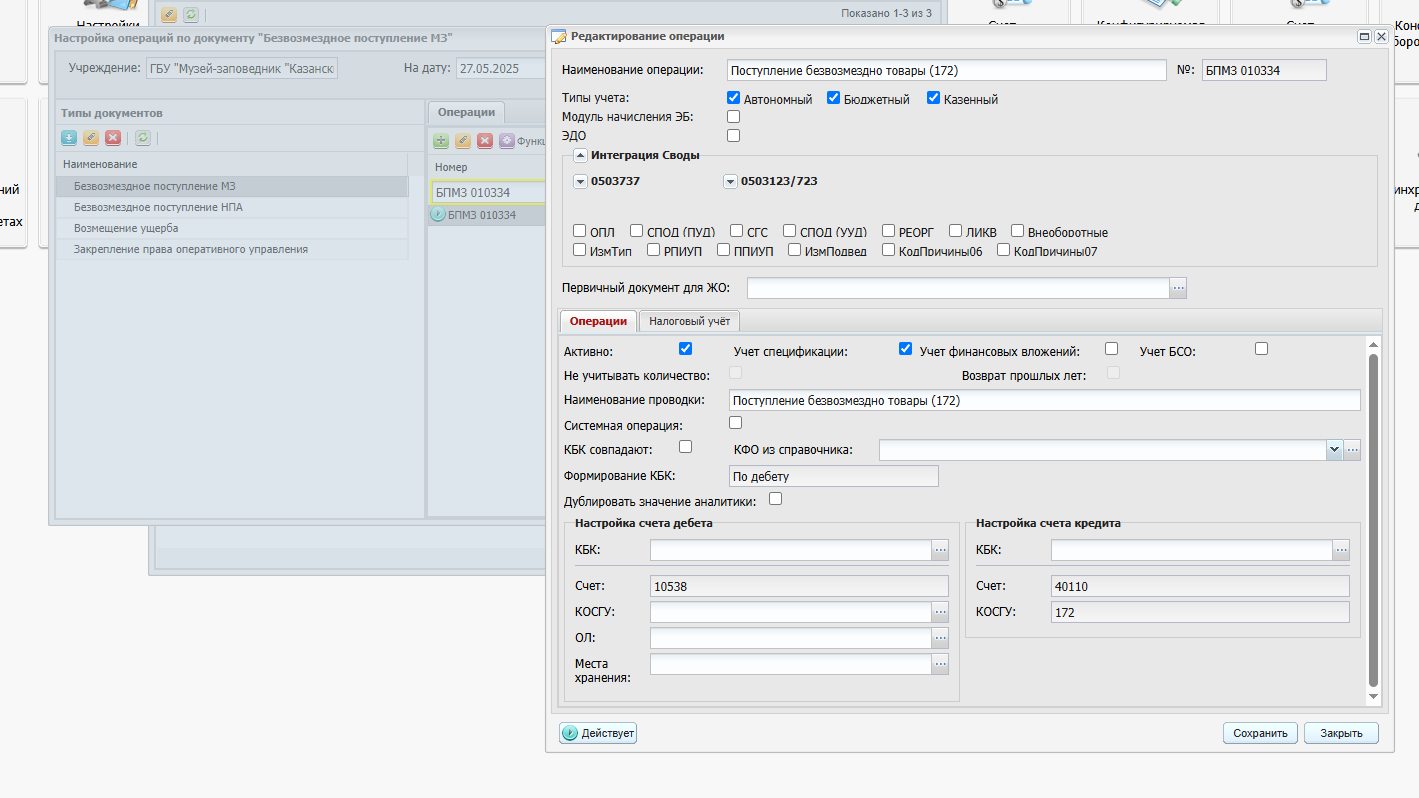
Task: Open lookup for Первичный документ для ЖО
Action: [1178, 288]
